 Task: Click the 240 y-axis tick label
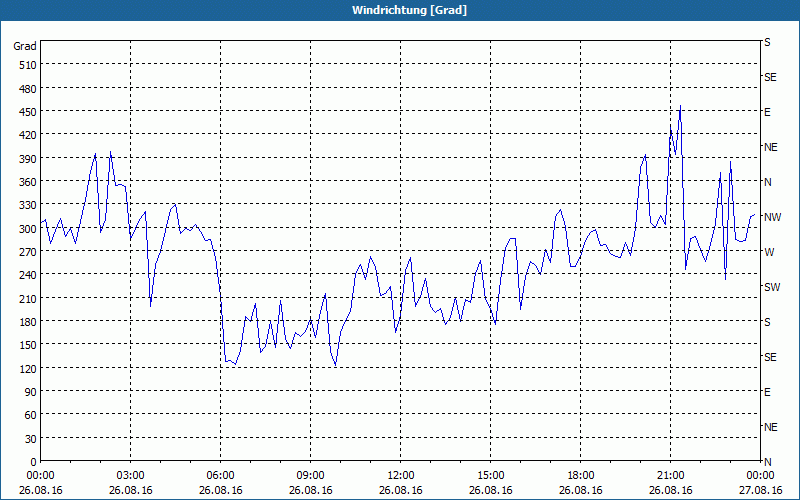coord(28,275)
